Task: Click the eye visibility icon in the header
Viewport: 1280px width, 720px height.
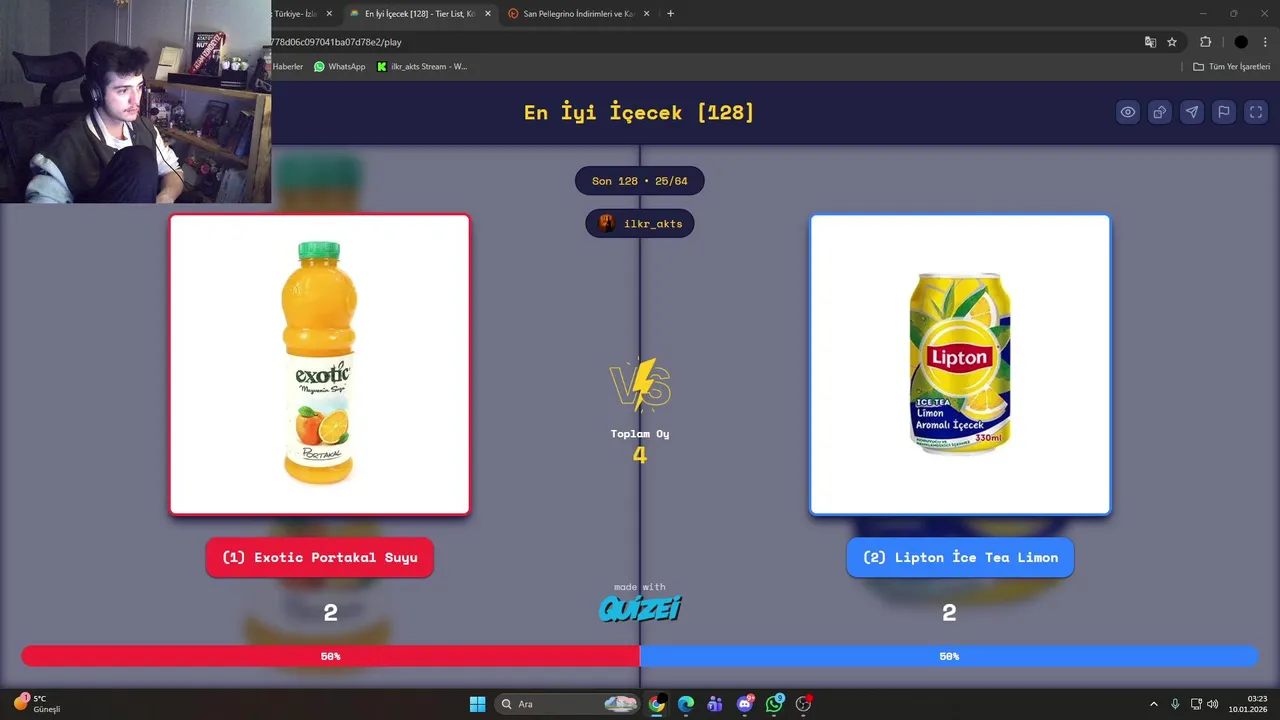Action: pyautogui.click(x=1128, y=112)
